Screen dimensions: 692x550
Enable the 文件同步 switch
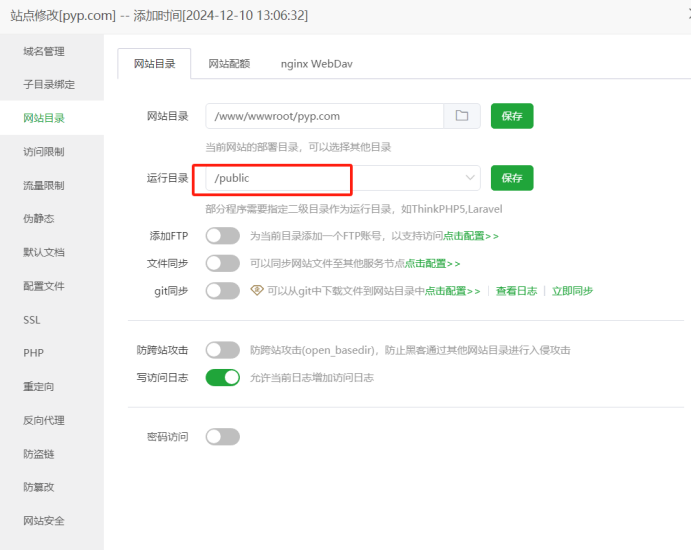[x=222, y=263]
